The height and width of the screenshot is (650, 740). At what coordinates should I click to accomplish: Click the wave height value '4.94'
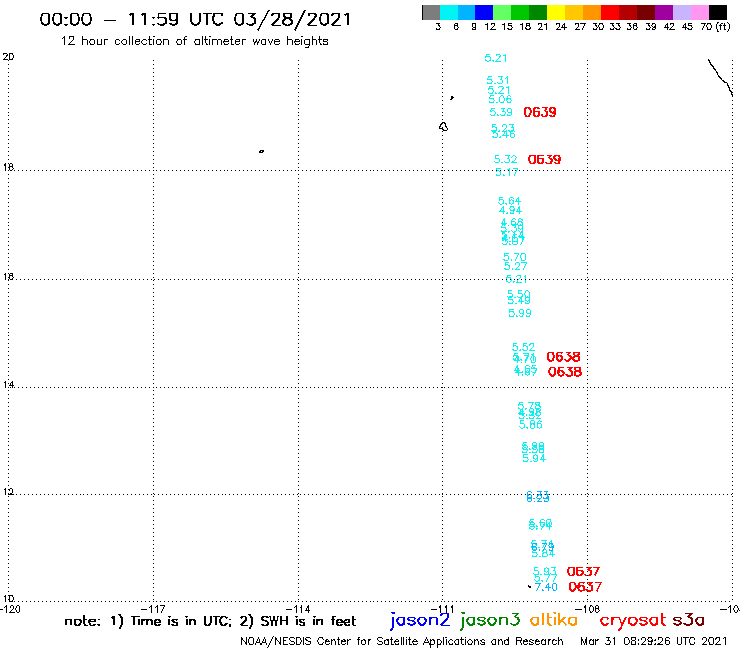coord(510,211)
